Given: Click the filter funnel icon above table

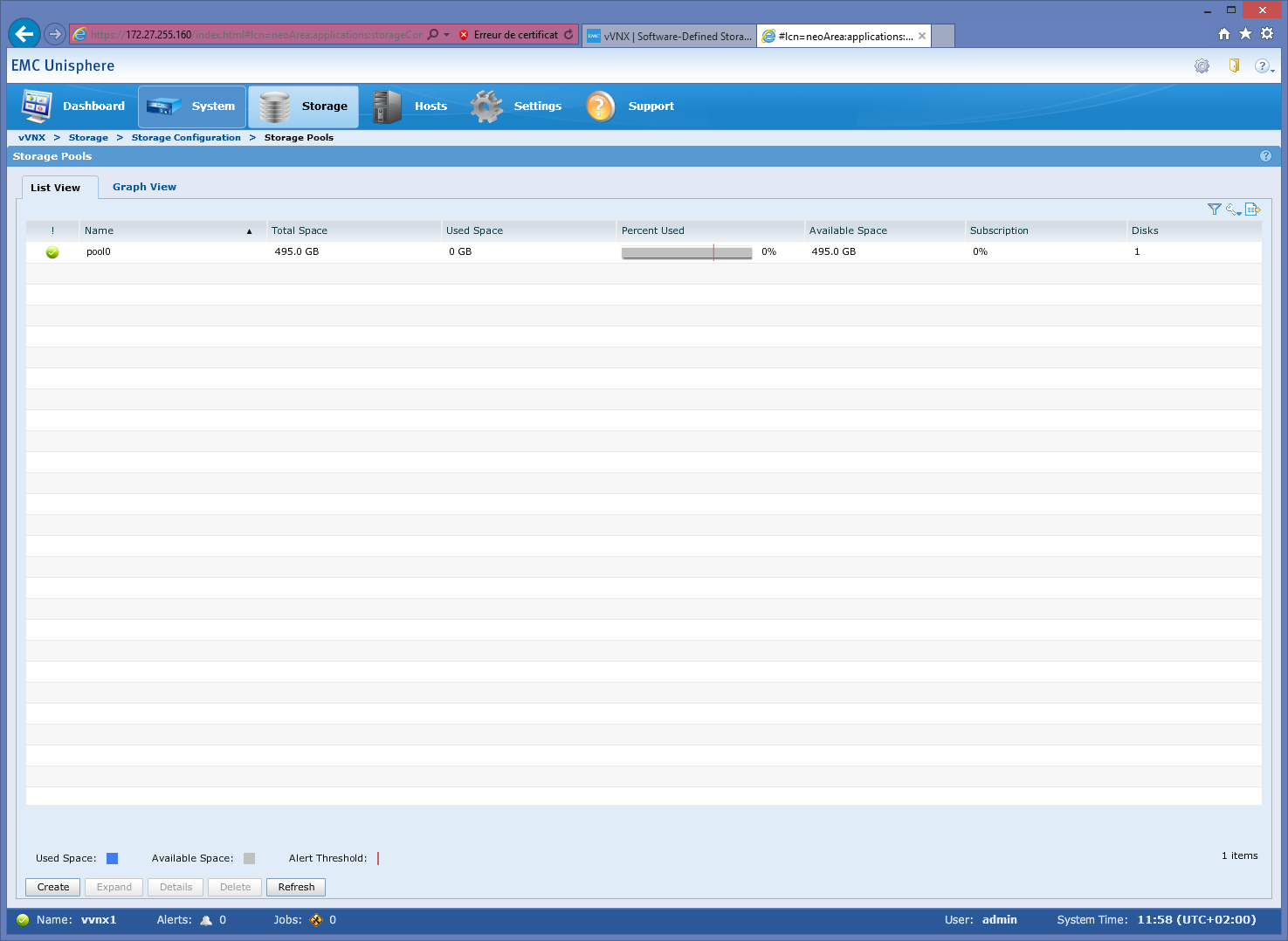Looking at the screenshot, I should pyautogui.click(x=1214, y=209).
